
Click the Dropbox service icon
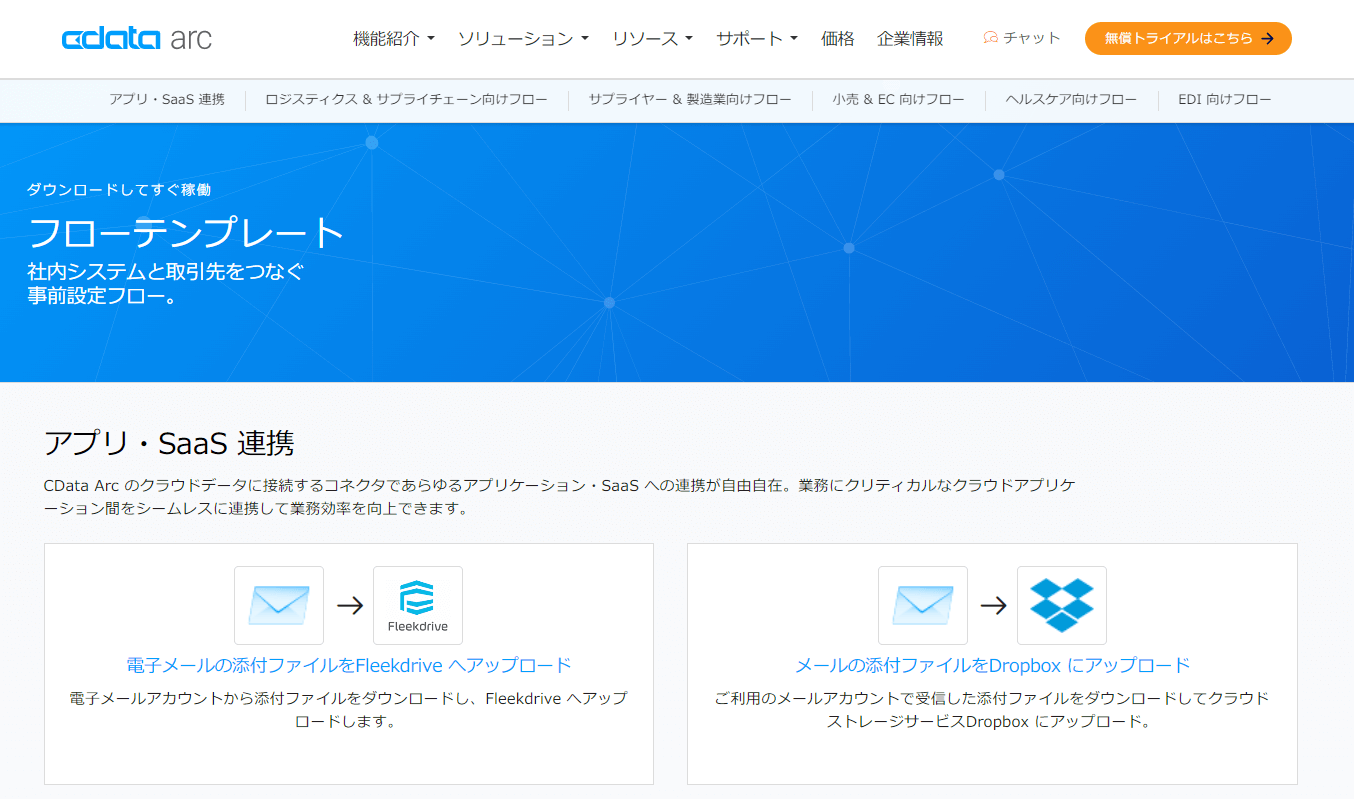tap(1061, 605)
